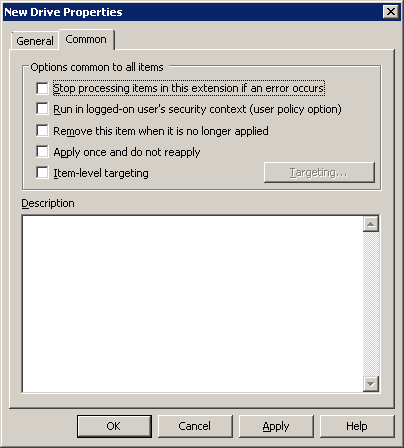Viewport: 404px width, 448px height.
Task: Click the Description scrollbar up arrow
Action: tap(371, 224)
